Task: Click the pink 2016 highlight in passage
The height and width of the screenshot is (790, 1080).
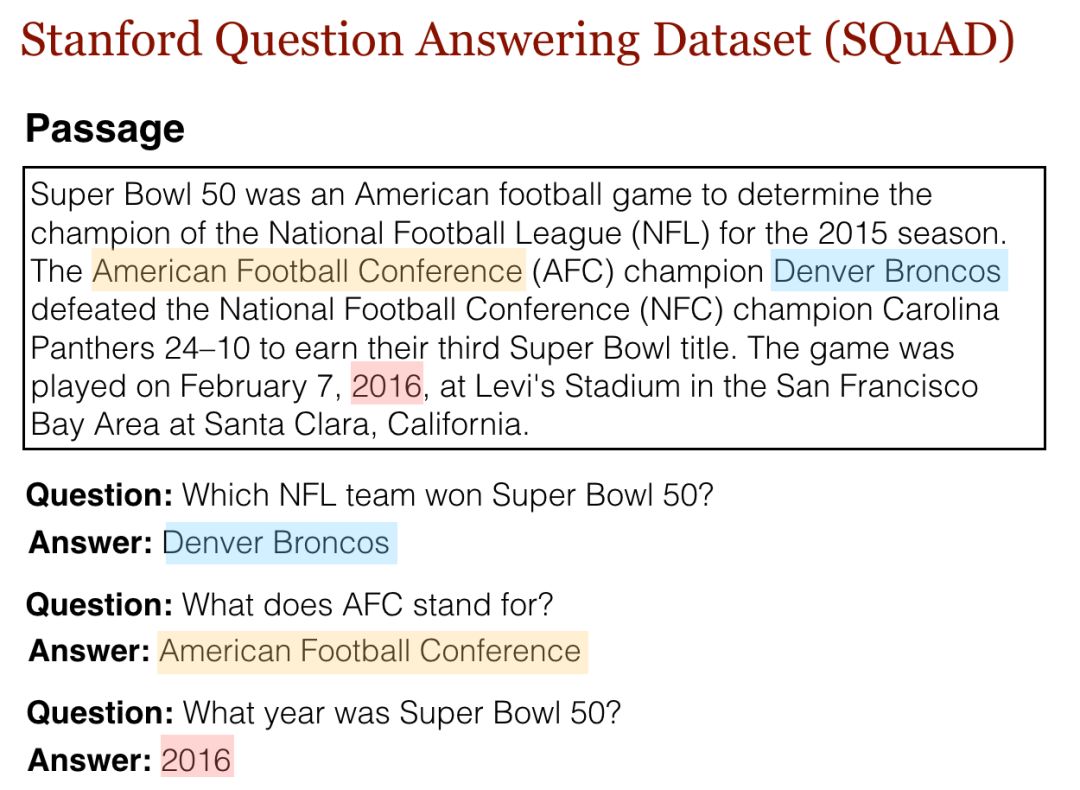Action: (387, 386)
